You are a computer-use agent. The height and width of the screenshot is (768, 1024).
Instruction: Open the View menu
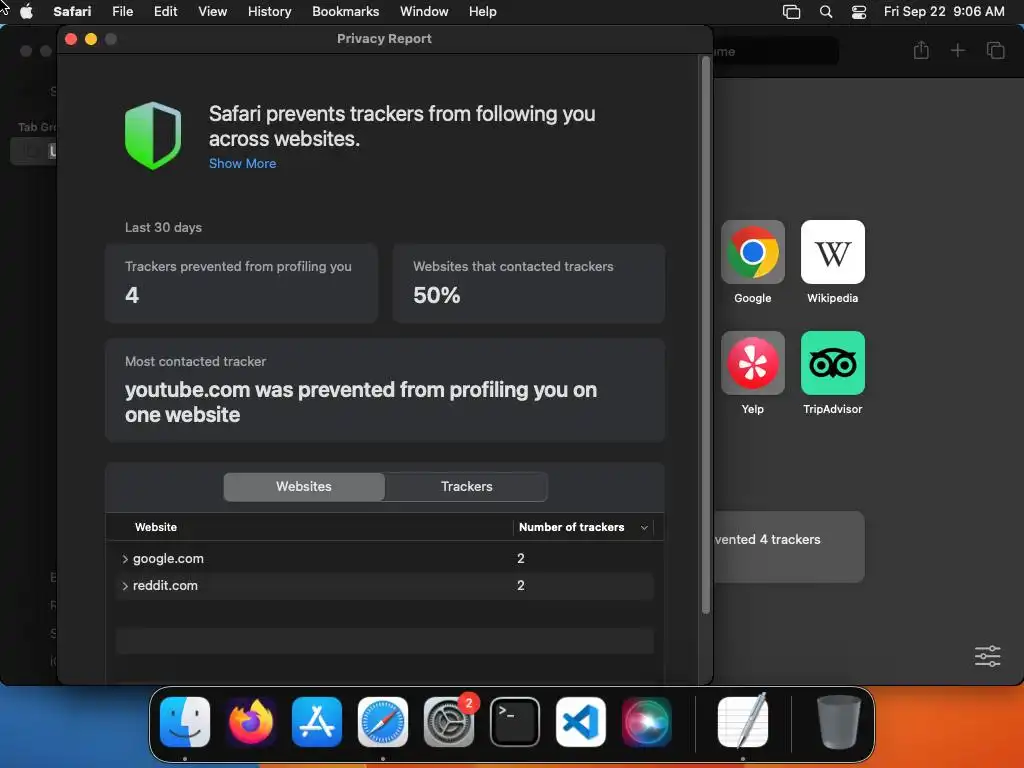point(212,11)
